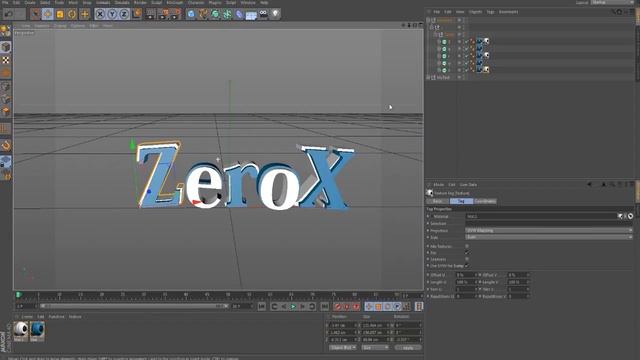
Task: Click the Length V field
Action: pos(518,282)
